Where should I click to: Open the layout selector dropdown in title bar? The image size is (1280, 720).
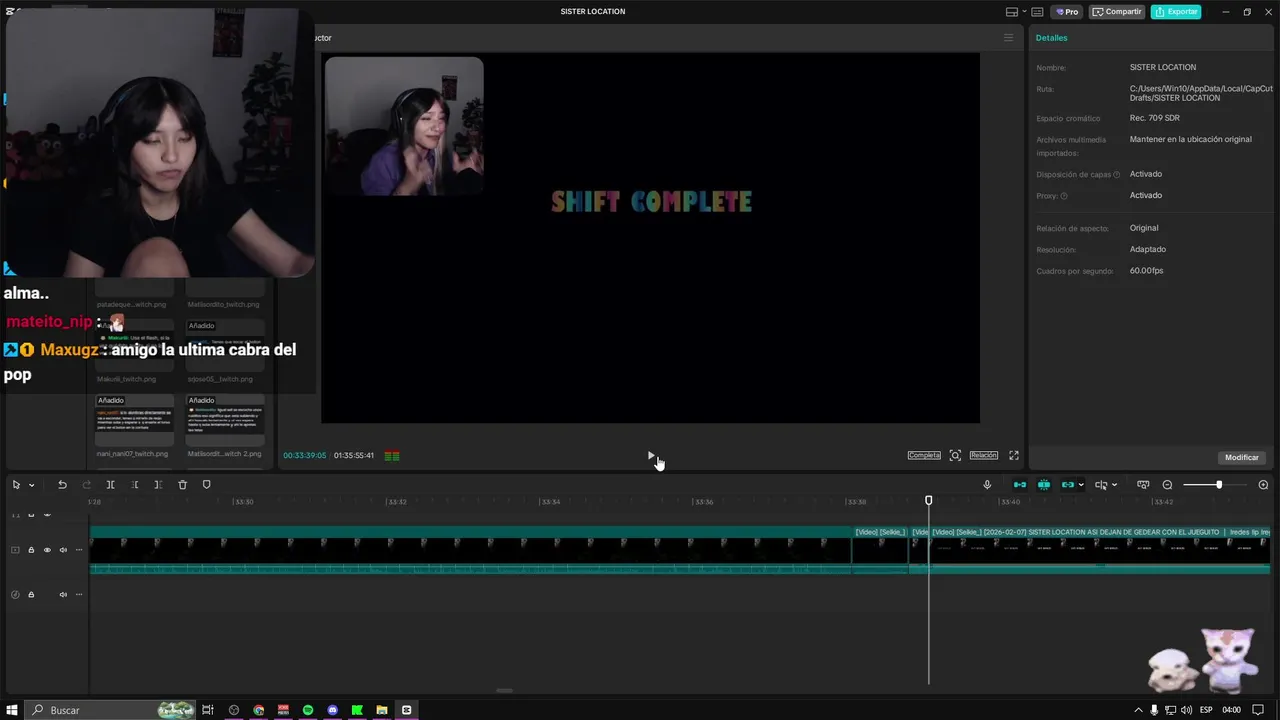tap(1015, 12)
